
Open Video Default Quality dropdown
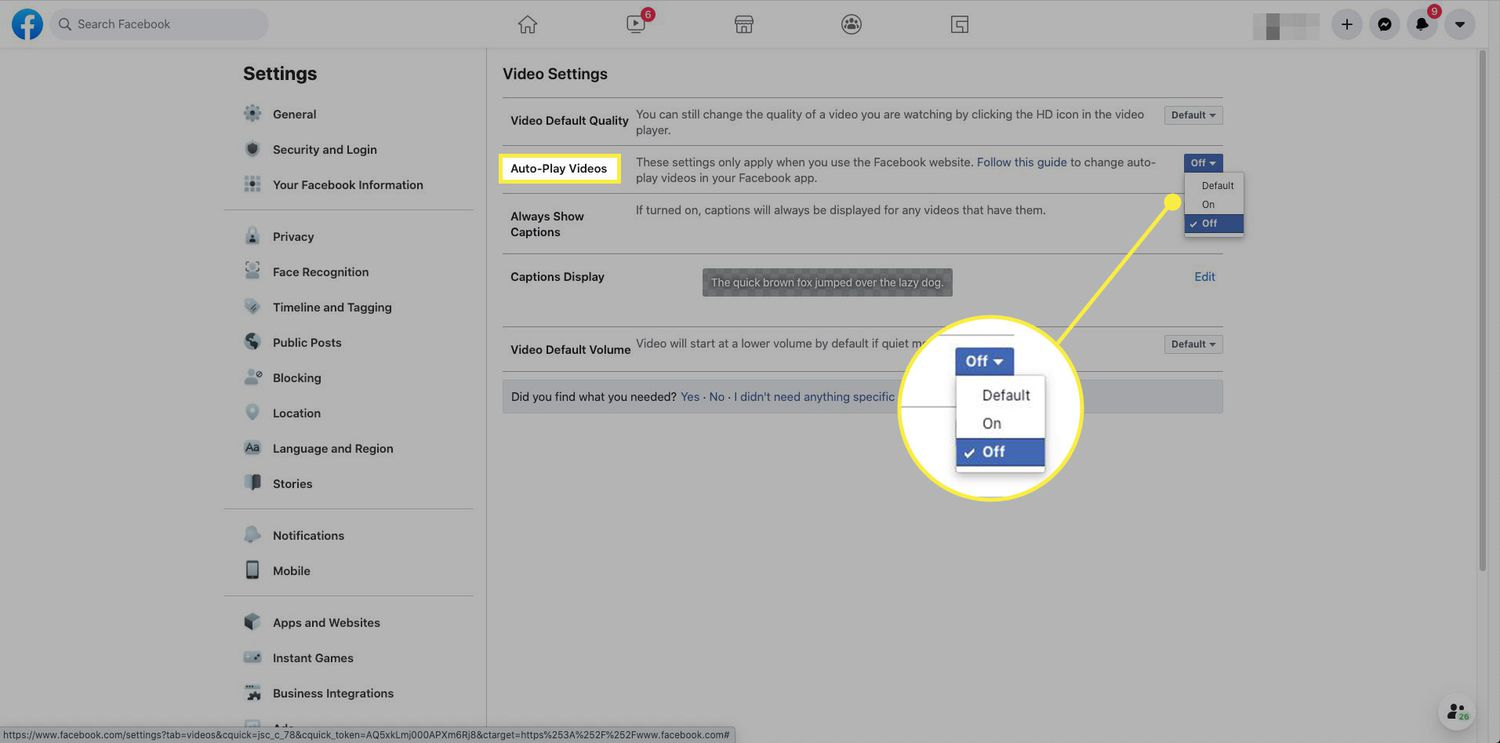pos(1193,115)
